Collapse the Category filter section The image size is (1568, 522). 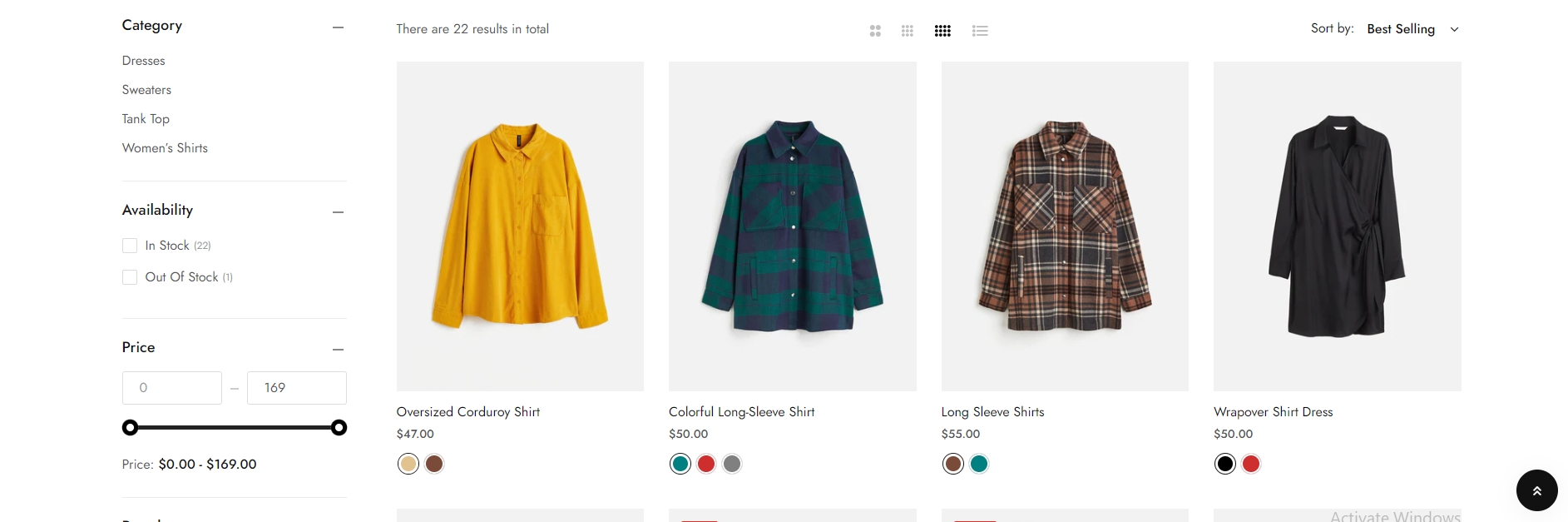(338, 27)
